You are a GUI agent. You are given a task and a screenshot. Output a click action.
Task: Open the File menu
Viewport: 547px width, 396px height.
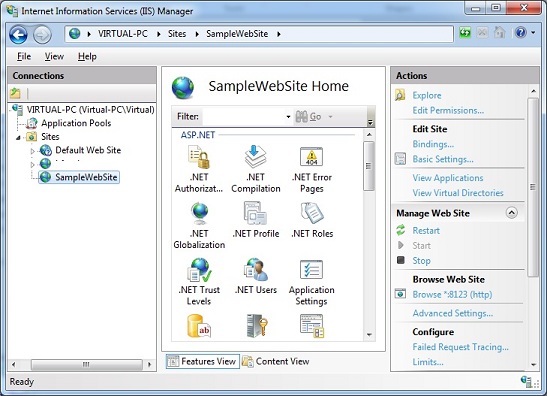(x=24, y=56)
